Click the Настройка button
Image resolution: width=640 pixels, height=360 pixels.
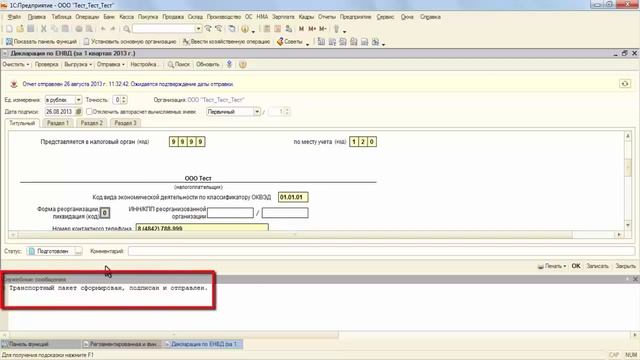coord(144,64)
